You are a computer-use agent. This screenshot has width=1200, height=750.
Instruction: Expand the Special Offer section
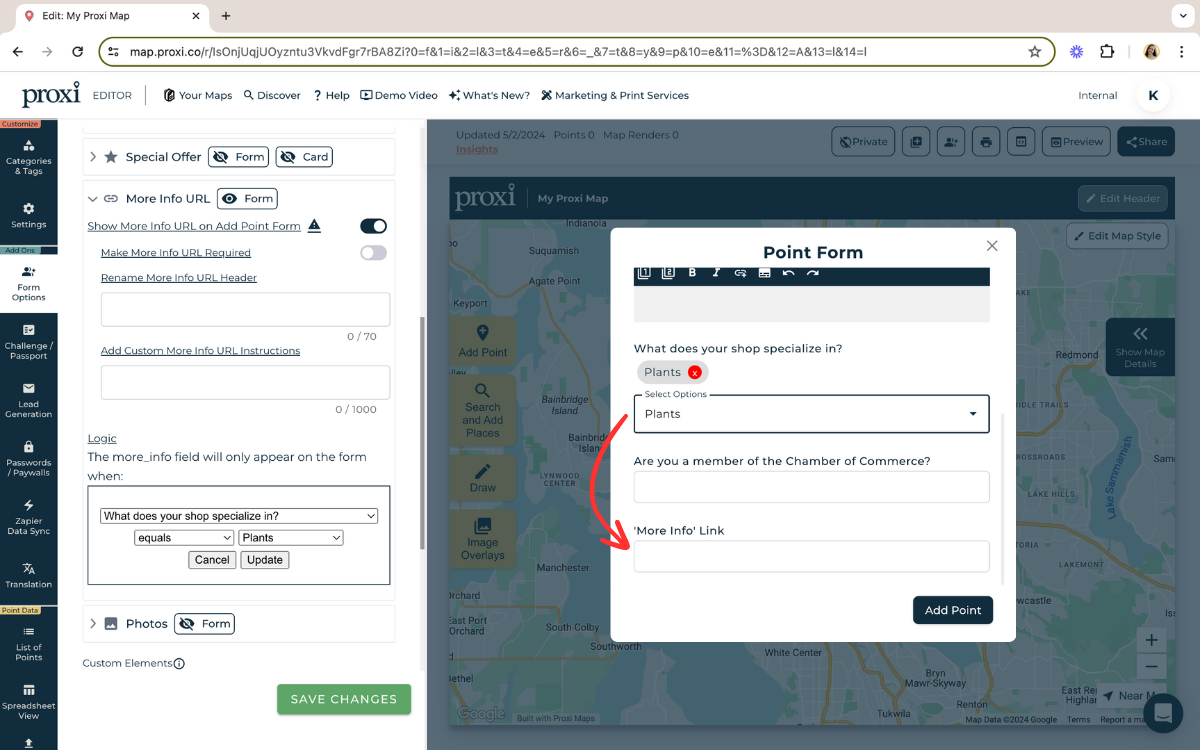pos(93,157)
